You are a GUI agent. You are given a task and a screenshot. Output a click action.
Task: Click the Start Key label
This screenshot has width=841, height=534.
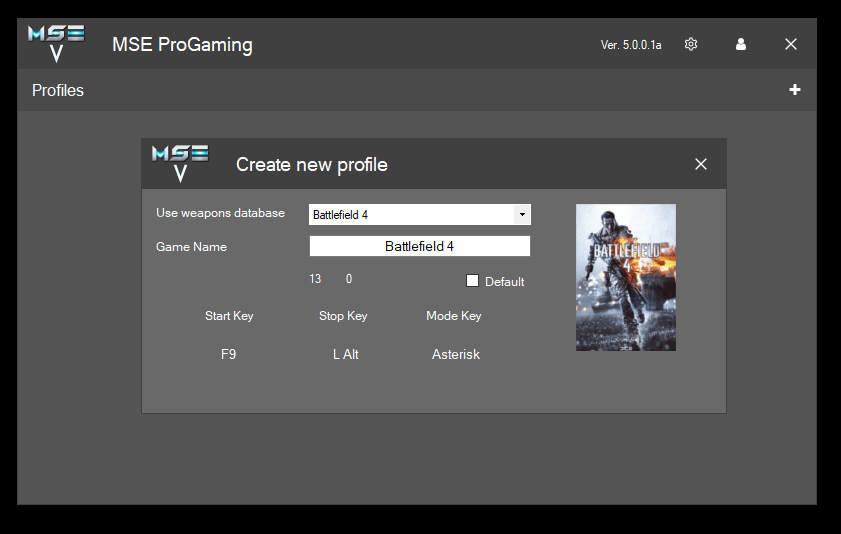click(x=229, y=316)
